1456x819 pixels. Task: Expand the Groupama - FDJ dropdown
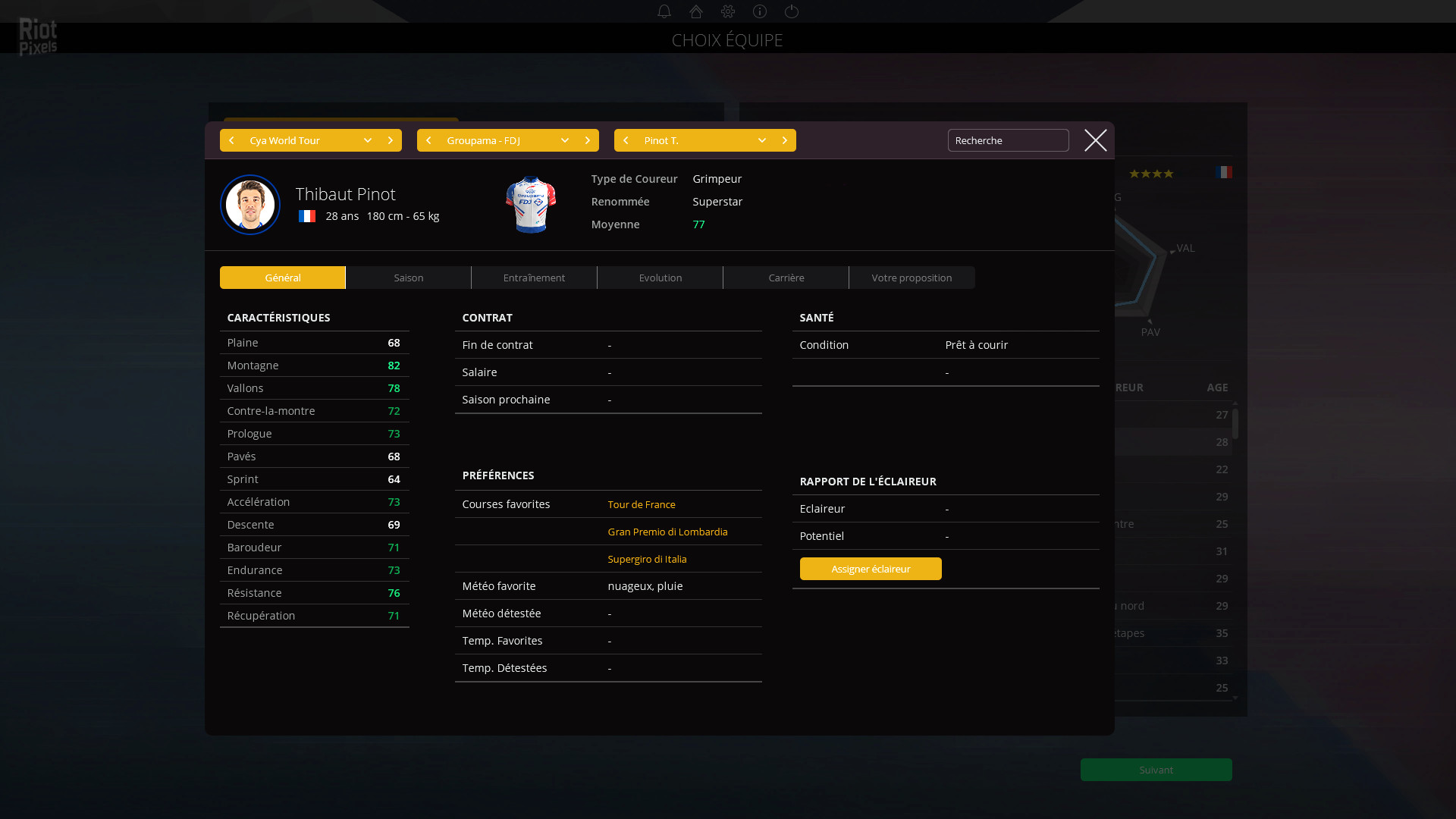pyautogui.click(x=564, y=140)
